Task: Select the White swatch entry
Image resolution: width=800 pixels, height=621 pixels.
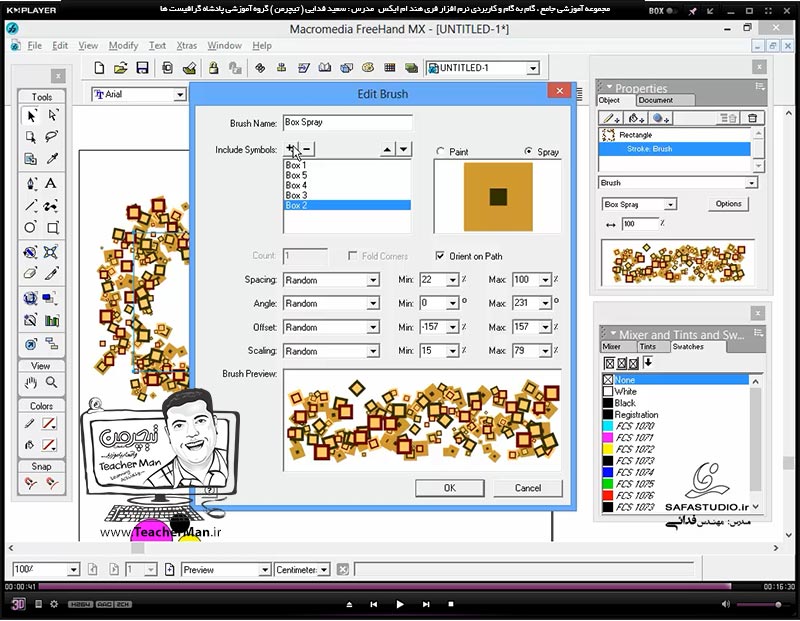Action: (676, 391)
